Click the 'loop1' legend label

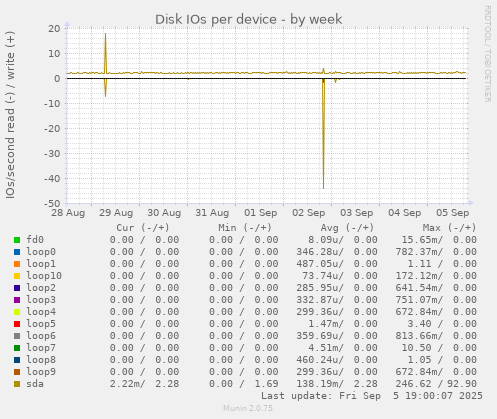(41, 264)
